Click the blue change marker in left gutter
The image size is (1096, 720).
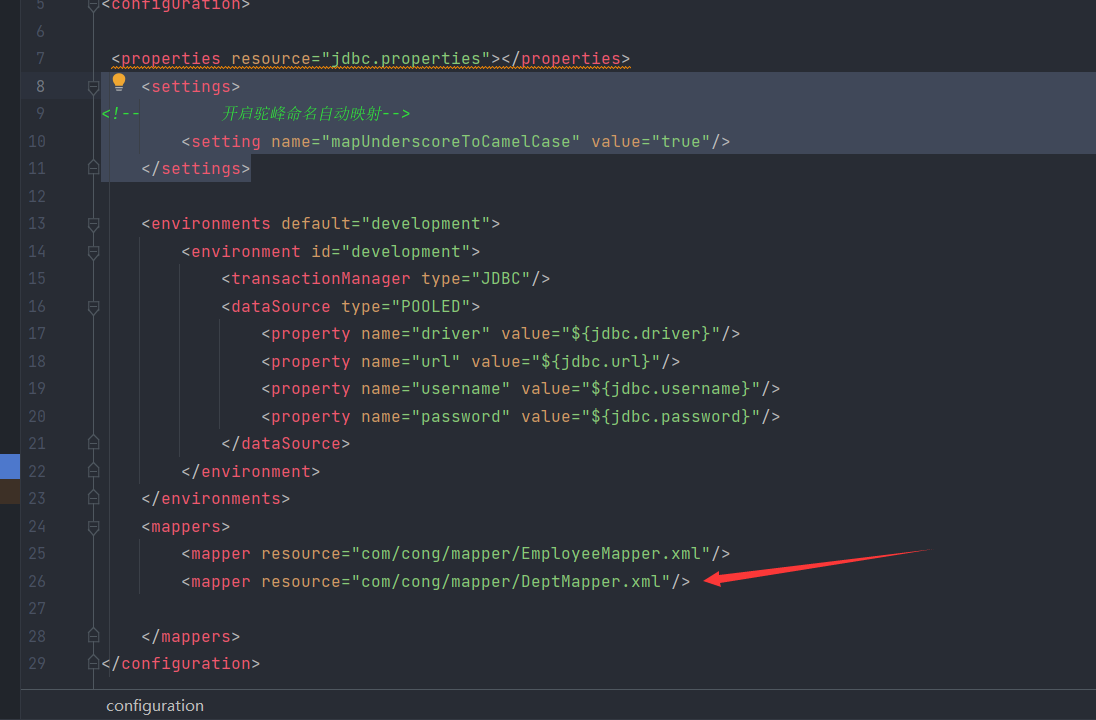pyautogui.click(x=10, y=466)
